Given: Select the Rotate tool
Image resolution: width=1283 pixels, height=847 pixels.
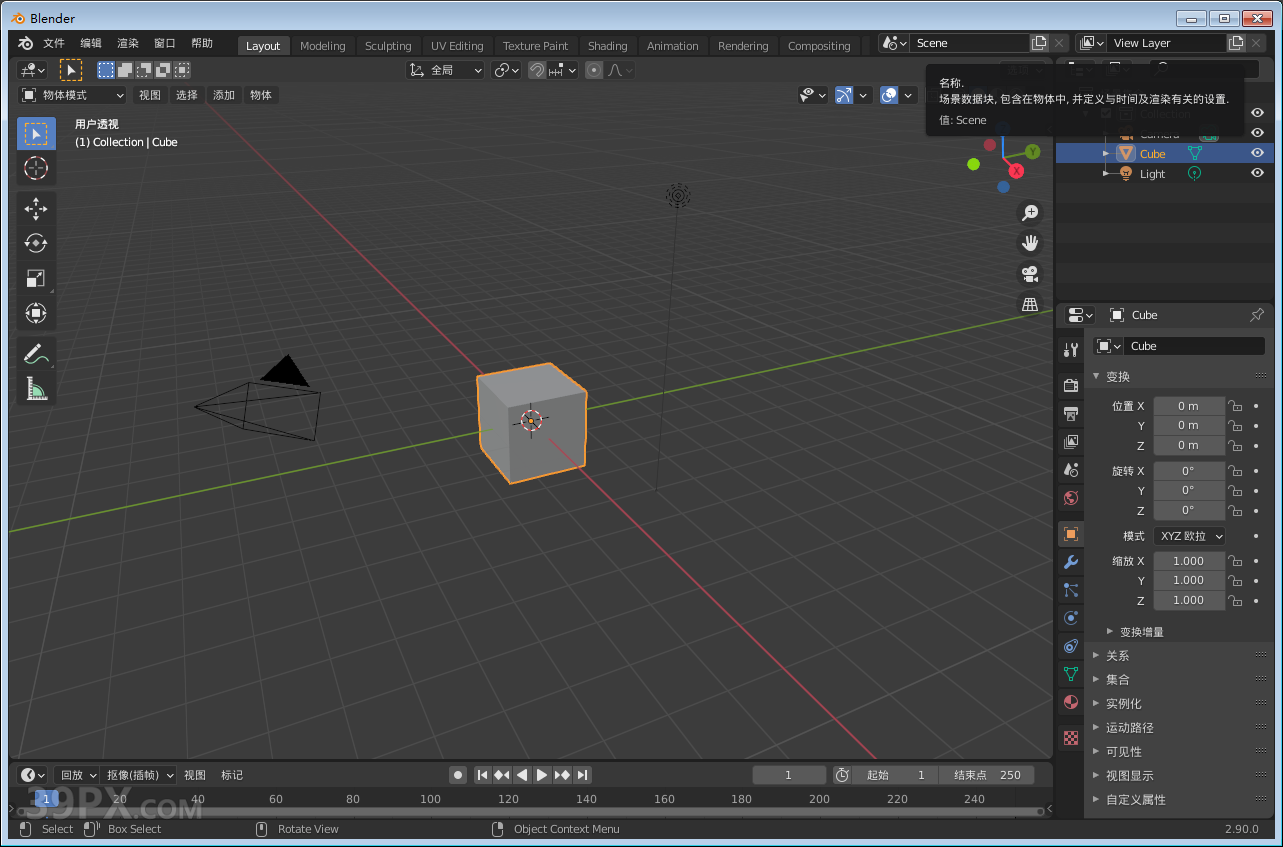Looking at the screenshot, I should point(36,242).
